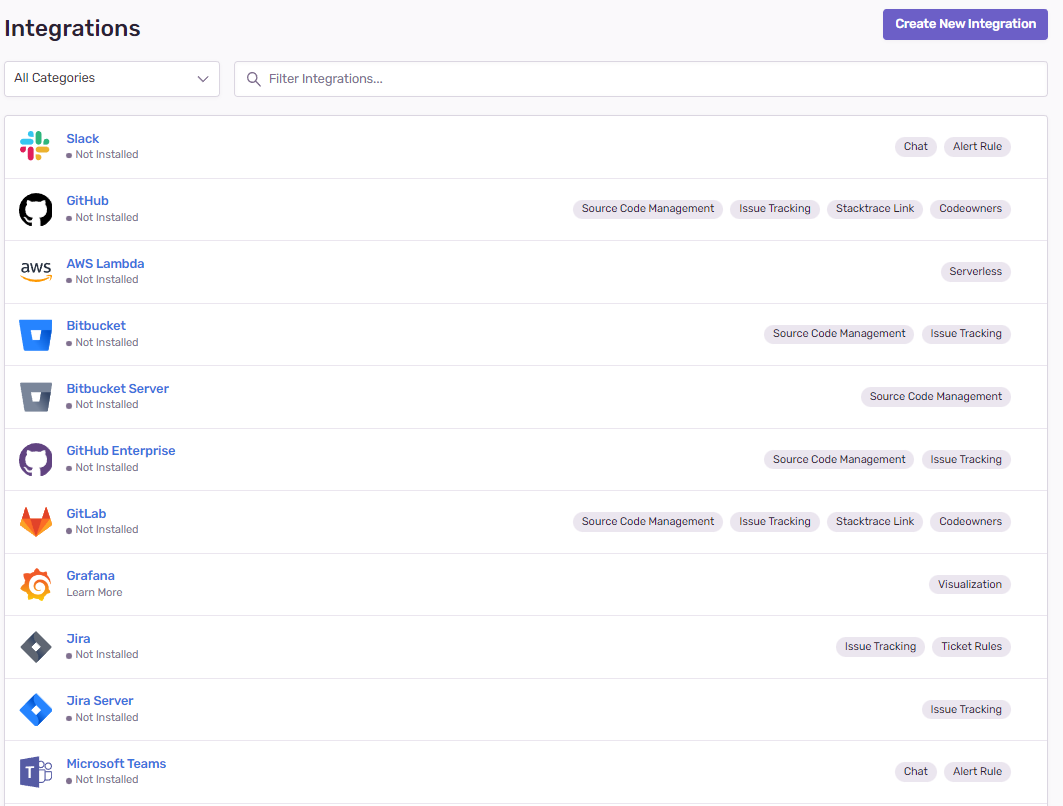Click the Visualization tag on Grafana row
Viewport: 1063px width, 806px height.
[x=969, y=584]
